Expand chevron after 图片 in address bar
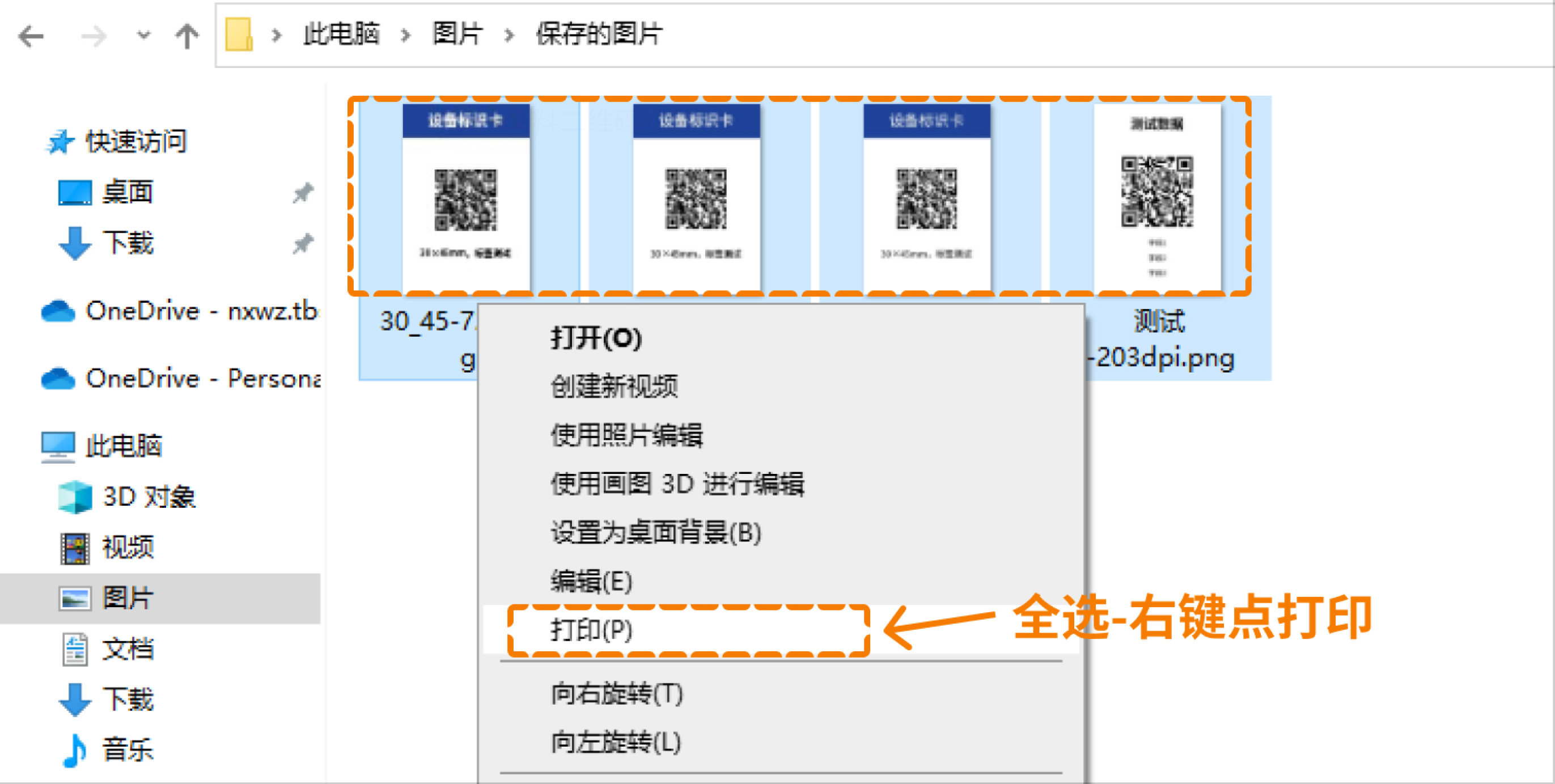The height and width of the screenshot is (784, 1555). [x=509, y=36]
